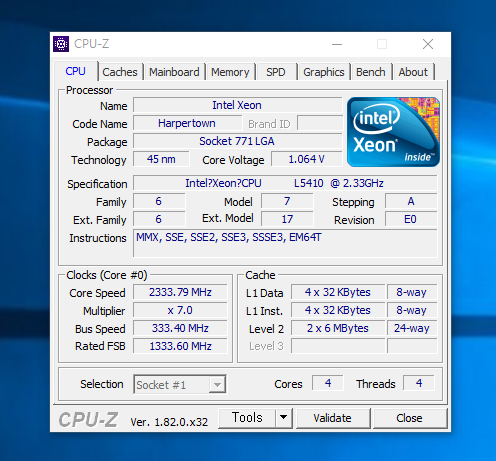496x461 pixels.
Task: Open the Socket #1 selection dropdown
Action: click(180, 385)
